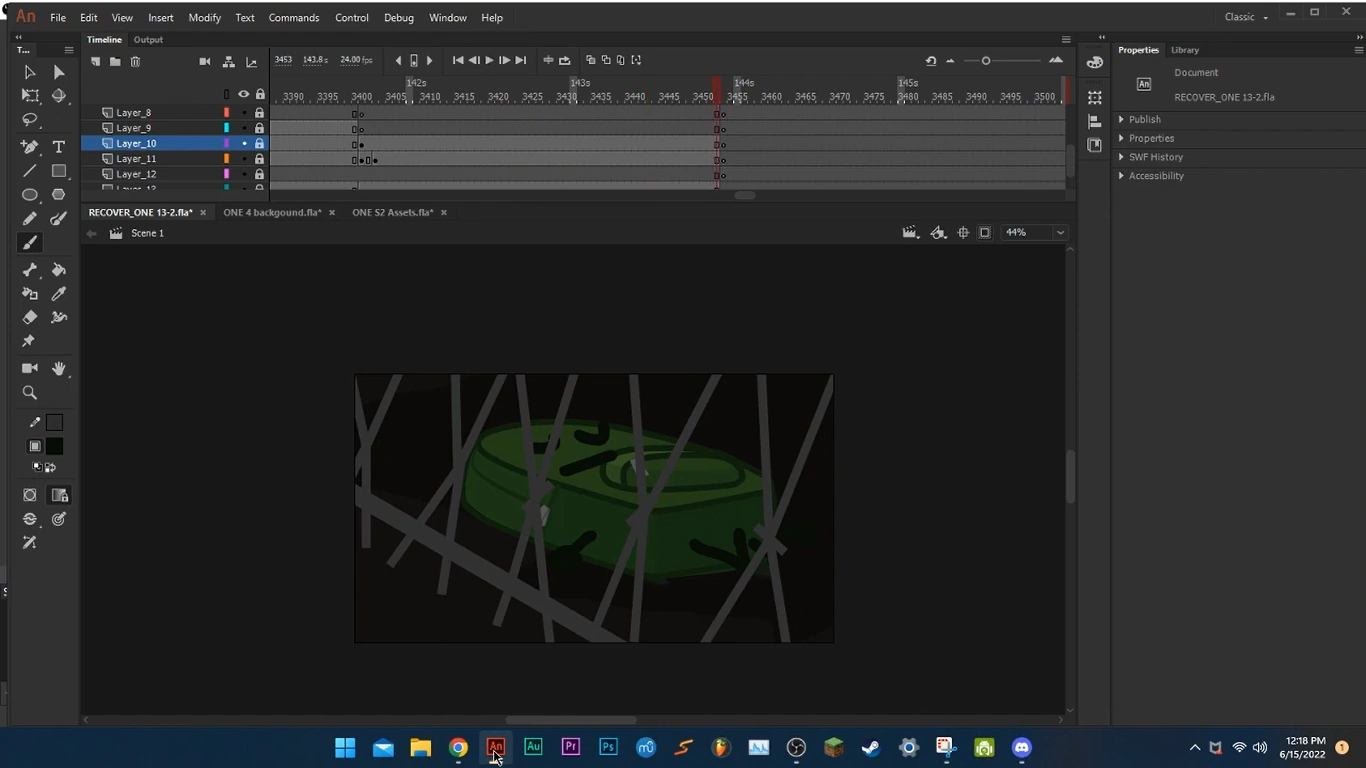The height and width of the screenshot is (768, 1366).
Task: Open the stage zoom percentage dropdown
Action: [x=1060, y=233]
